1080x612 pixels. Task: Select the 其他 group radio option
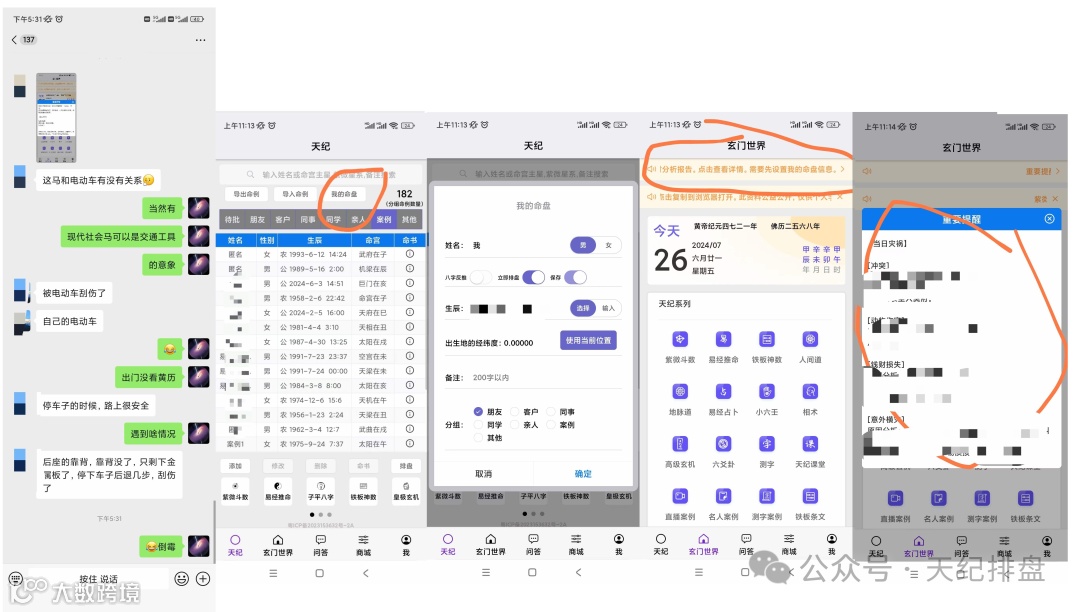point(478,438)
